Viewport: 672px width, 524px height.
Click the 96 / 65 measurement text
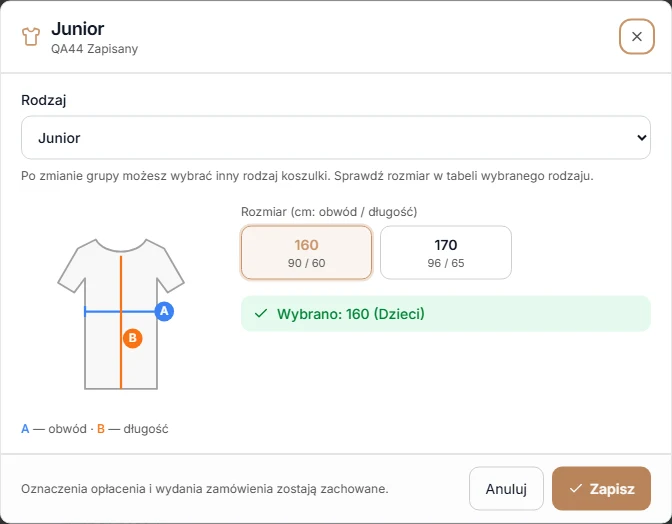coord(446,263)
